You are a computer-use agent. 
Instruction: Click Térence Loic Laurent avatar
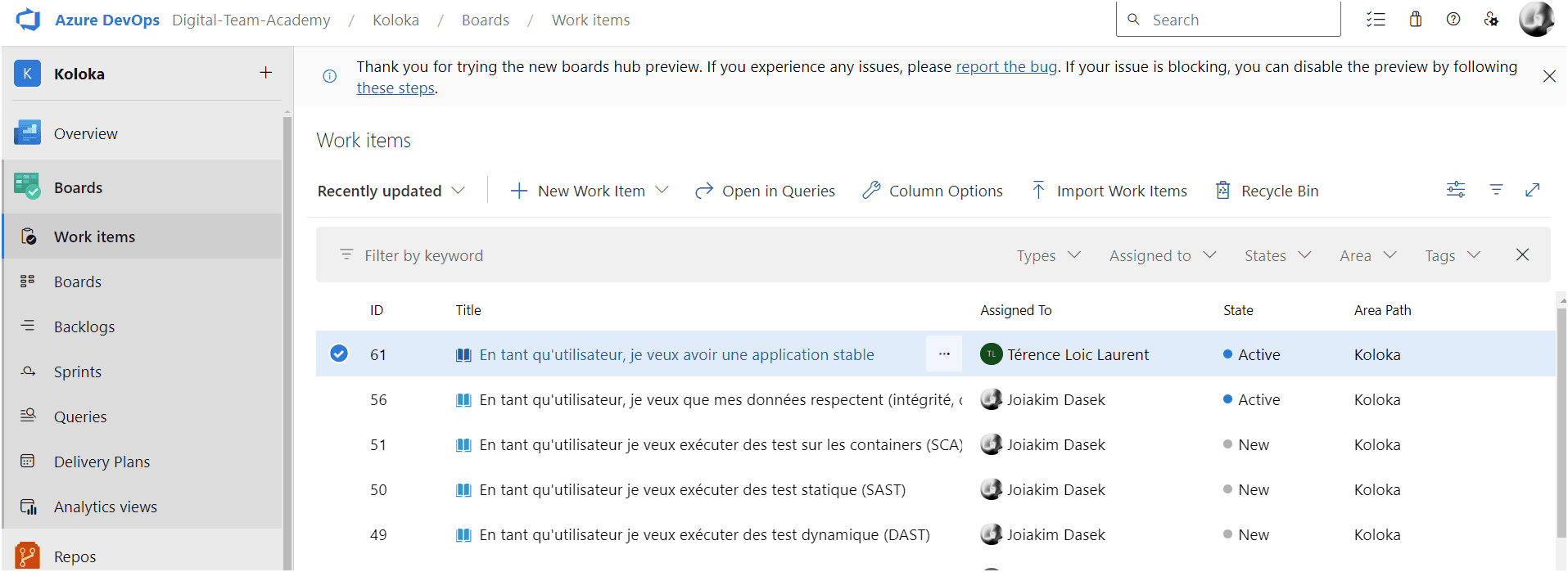[x=991, y=354]
